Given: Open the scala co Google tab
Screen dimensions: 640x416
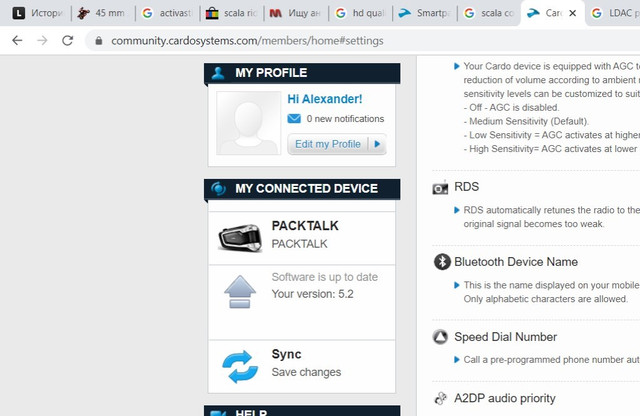Looking at the screenshot, I should coord(489,13).
